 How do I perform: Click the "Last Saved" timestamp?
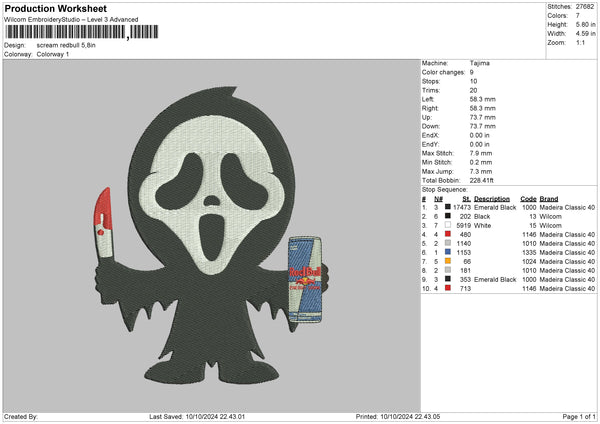(x=197, y=416)
